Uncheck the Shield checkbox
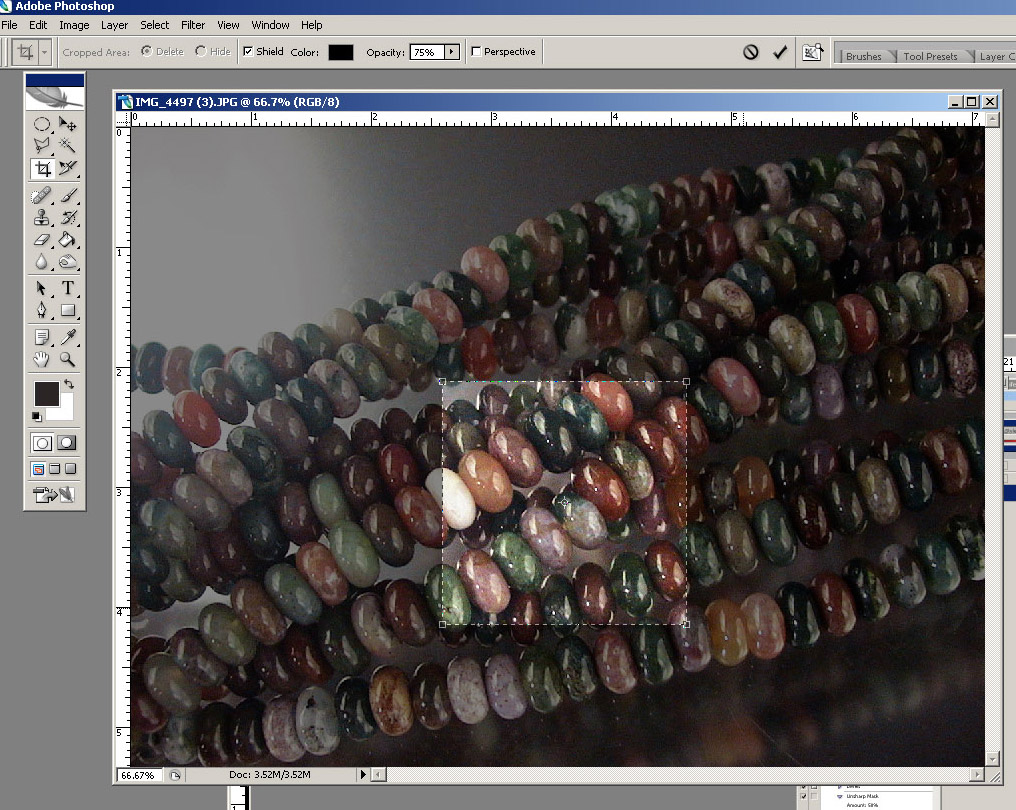The width and height of the screenshot is (1016, 810). click(x=248, y=51)
